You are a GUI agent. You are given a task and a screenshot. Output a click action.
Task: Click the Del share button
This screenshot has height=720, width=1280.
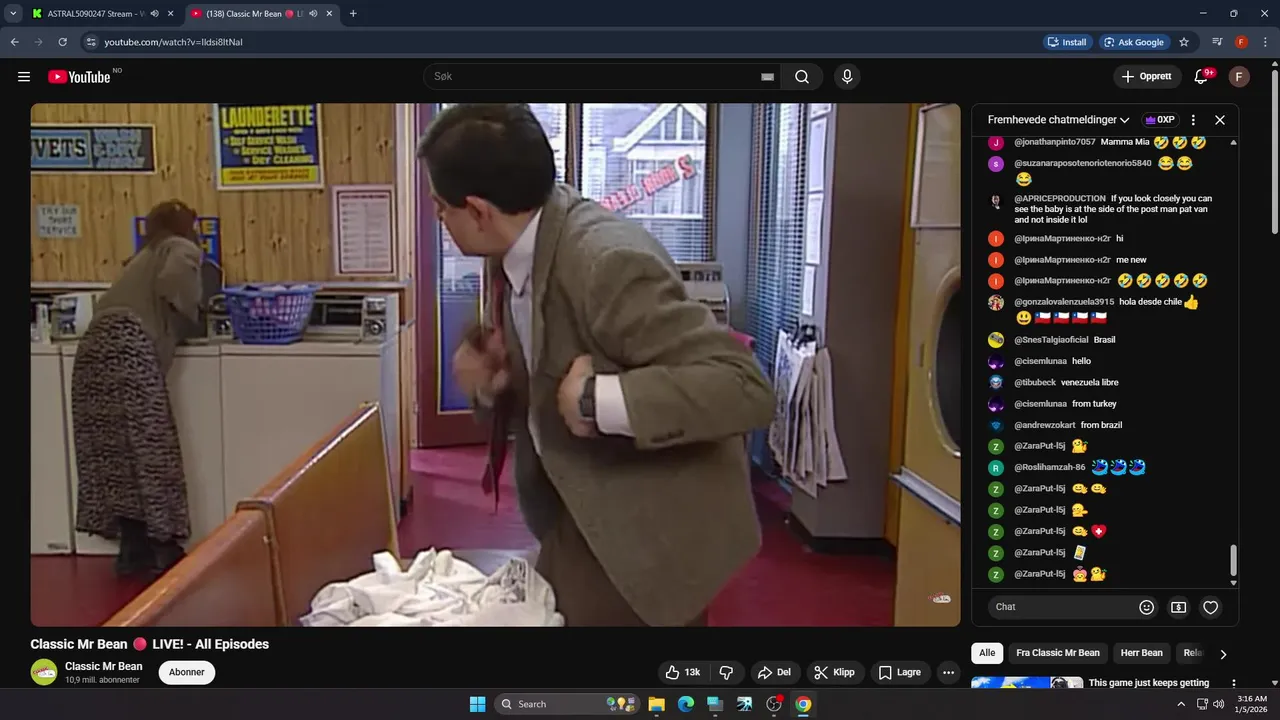click(x=775, y=673)
